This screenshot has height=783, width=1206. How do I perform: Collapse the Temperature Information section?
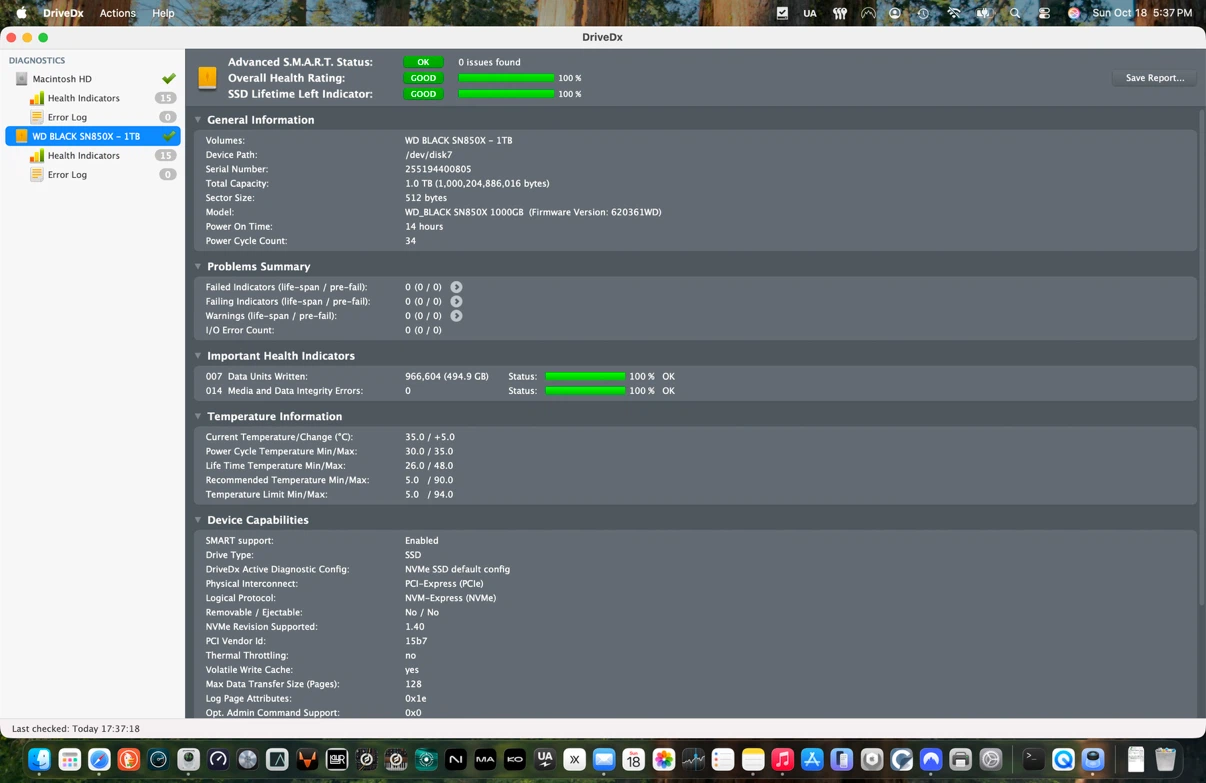(x=198, y=417)
